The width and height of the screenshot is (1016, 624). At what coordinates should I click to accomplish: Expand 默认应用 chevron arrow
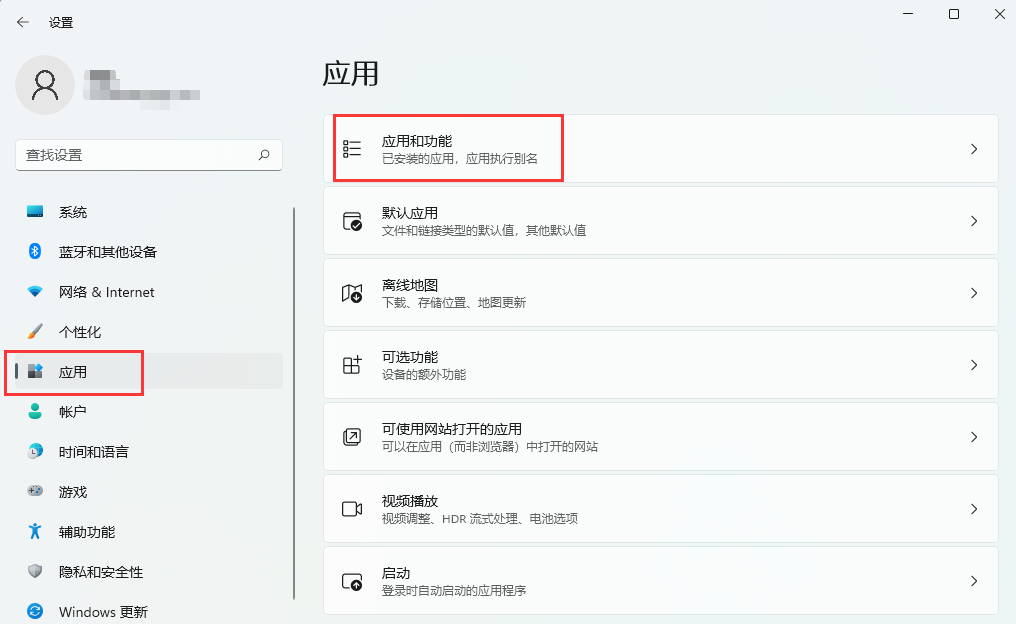tap(974, 221)
